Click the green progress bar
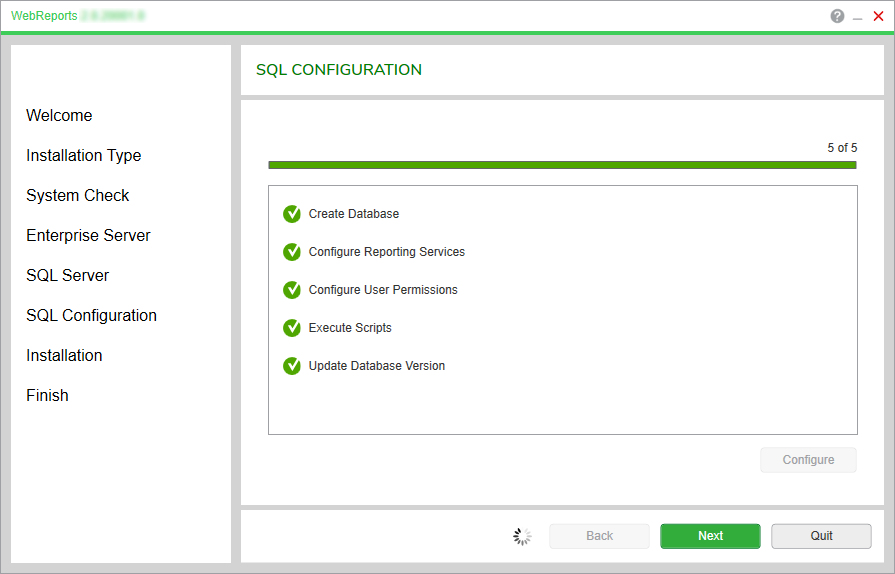Viewport: 895px width, 574px height. tap(562, 165)
